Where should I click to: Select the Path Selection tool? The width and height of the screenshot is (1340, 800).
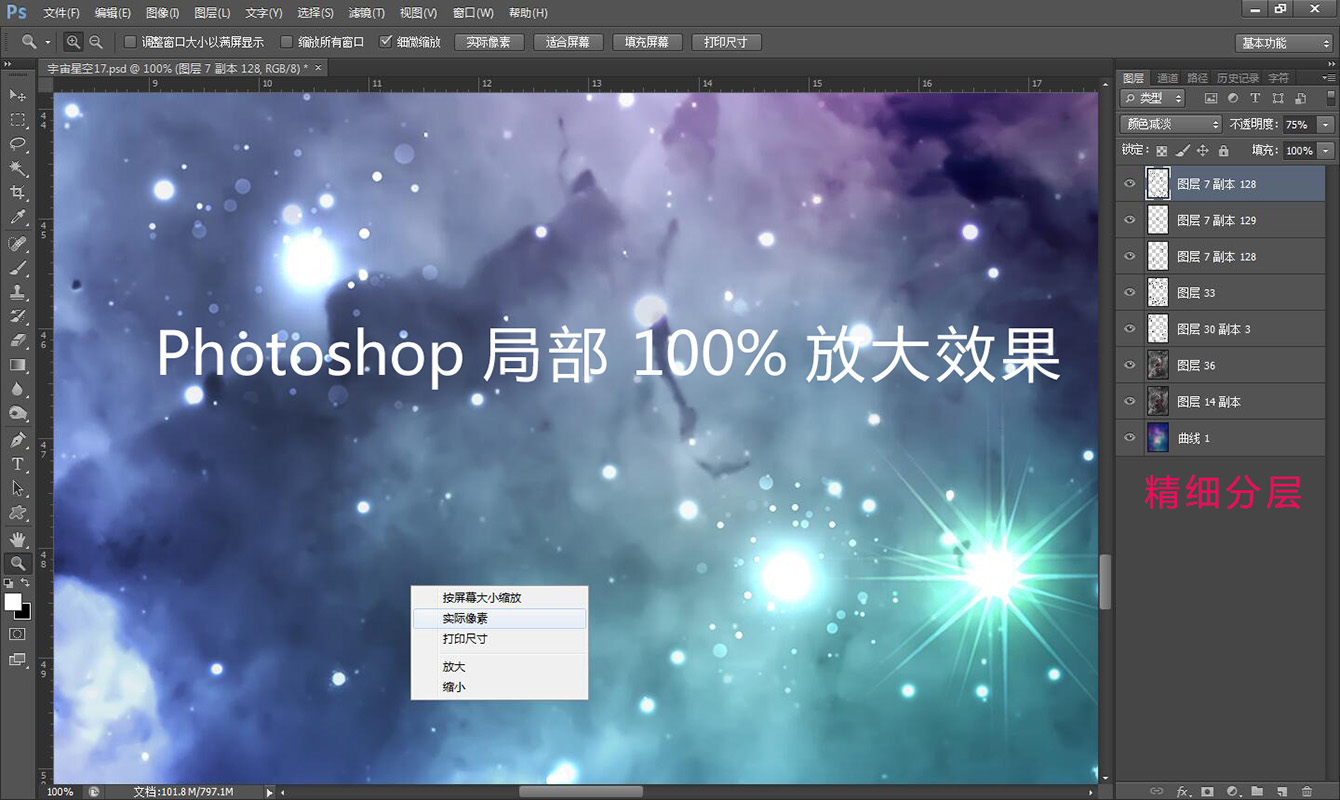pos(17,488)
